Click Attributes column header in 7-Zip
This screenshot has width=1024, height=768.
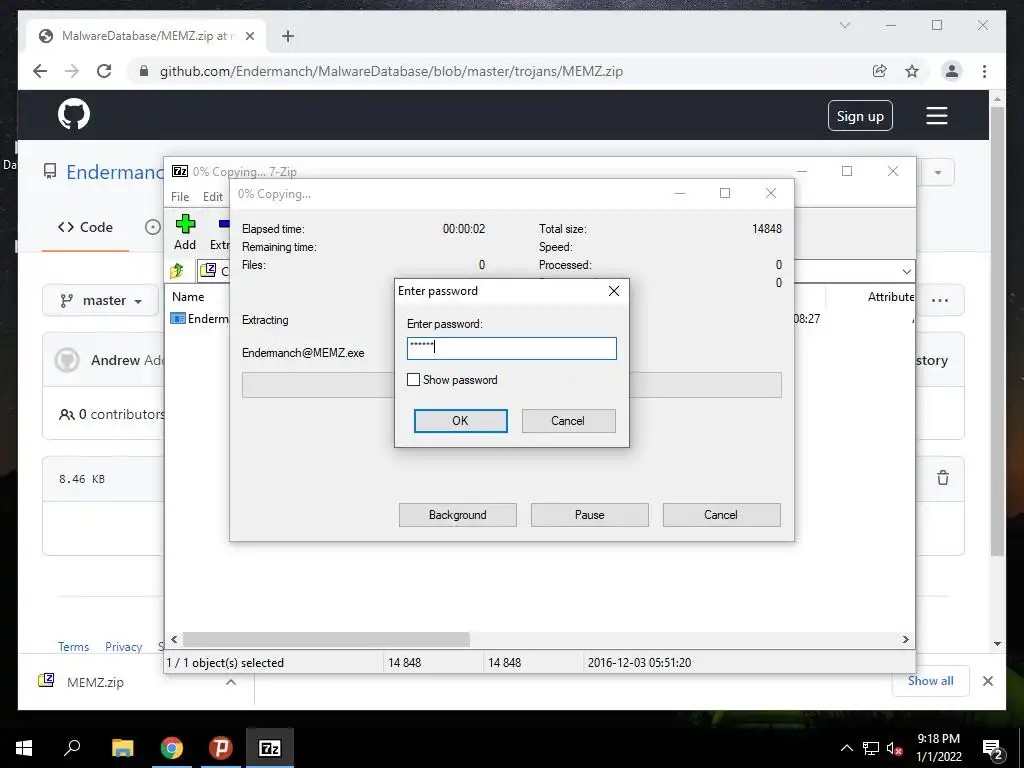click(891, 296)
